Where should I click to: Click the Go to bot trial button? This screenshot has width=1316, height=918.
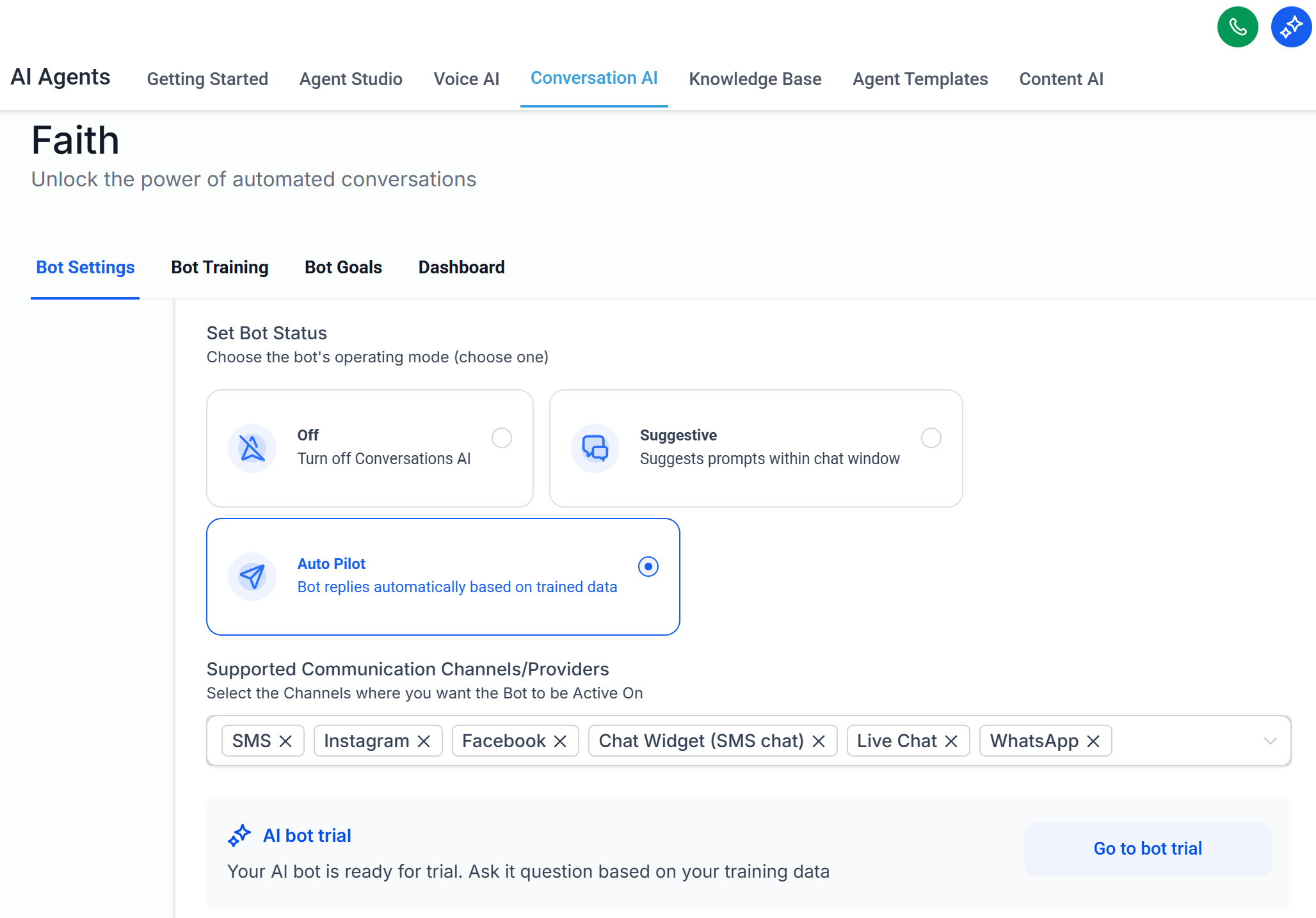[1147, 849]
